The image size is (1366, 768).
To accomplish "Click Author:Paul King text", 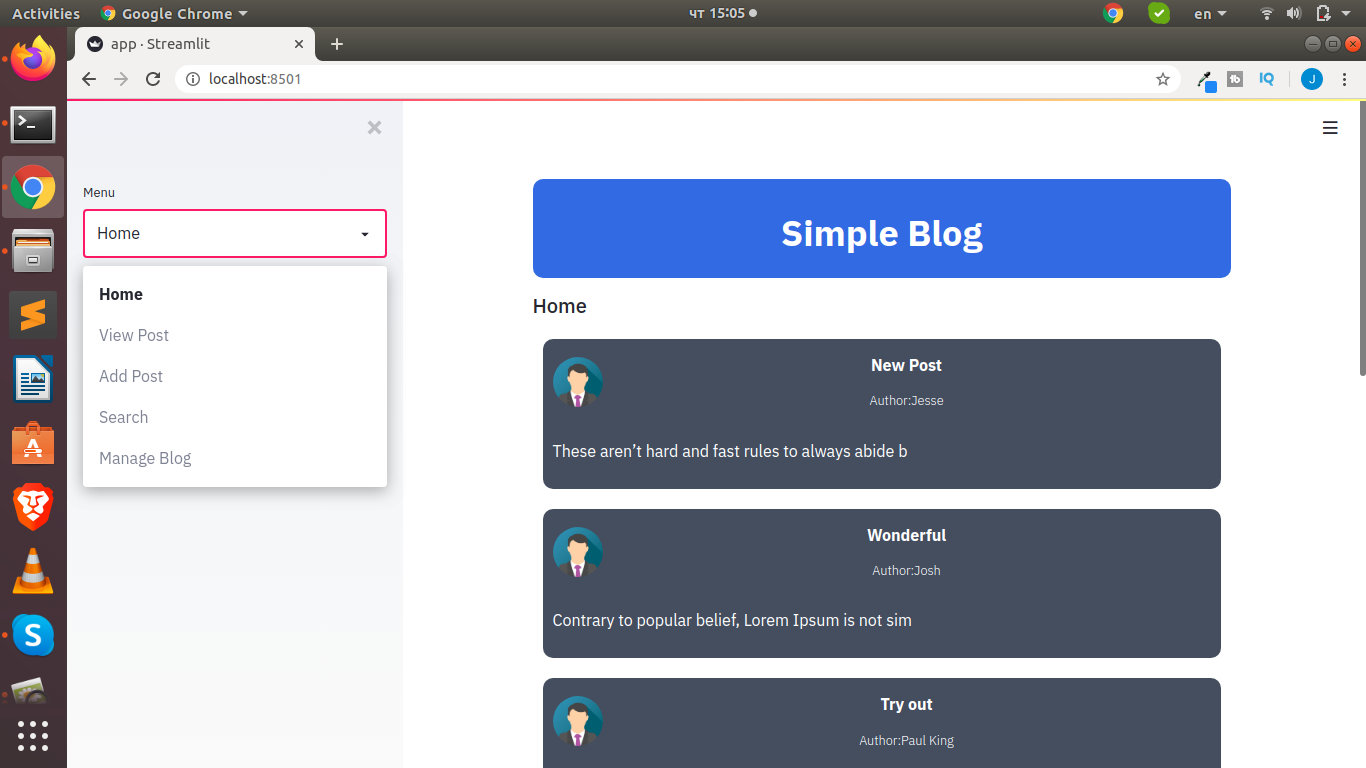I will (906, 741).
